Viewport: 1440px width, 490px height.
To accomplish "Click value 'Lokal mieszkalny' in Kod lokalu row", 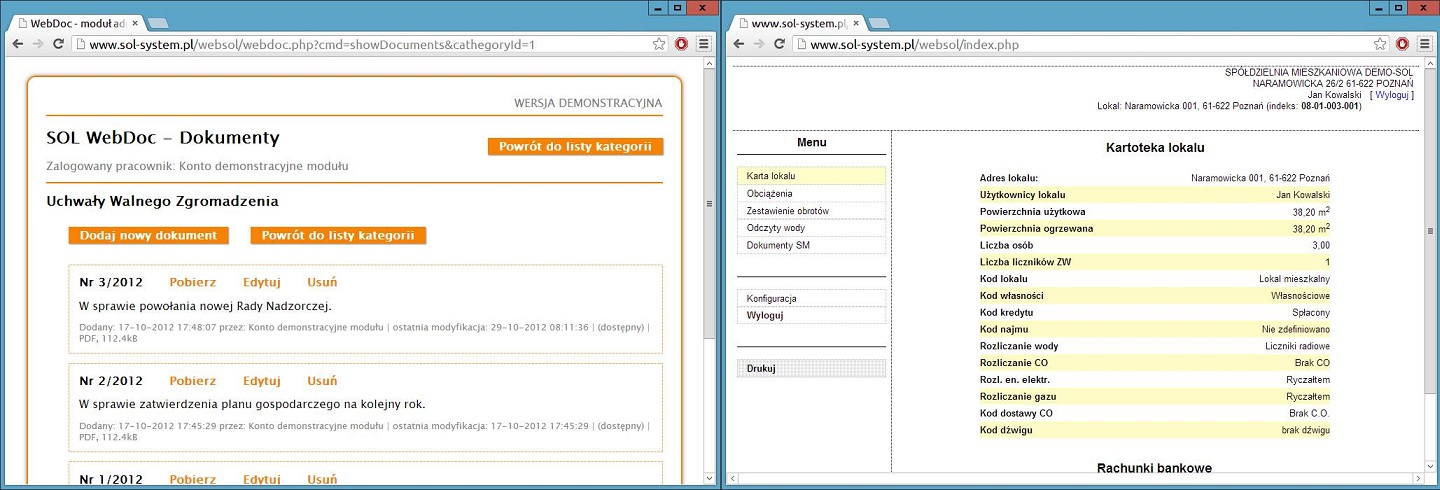I will coord(1294,278).
